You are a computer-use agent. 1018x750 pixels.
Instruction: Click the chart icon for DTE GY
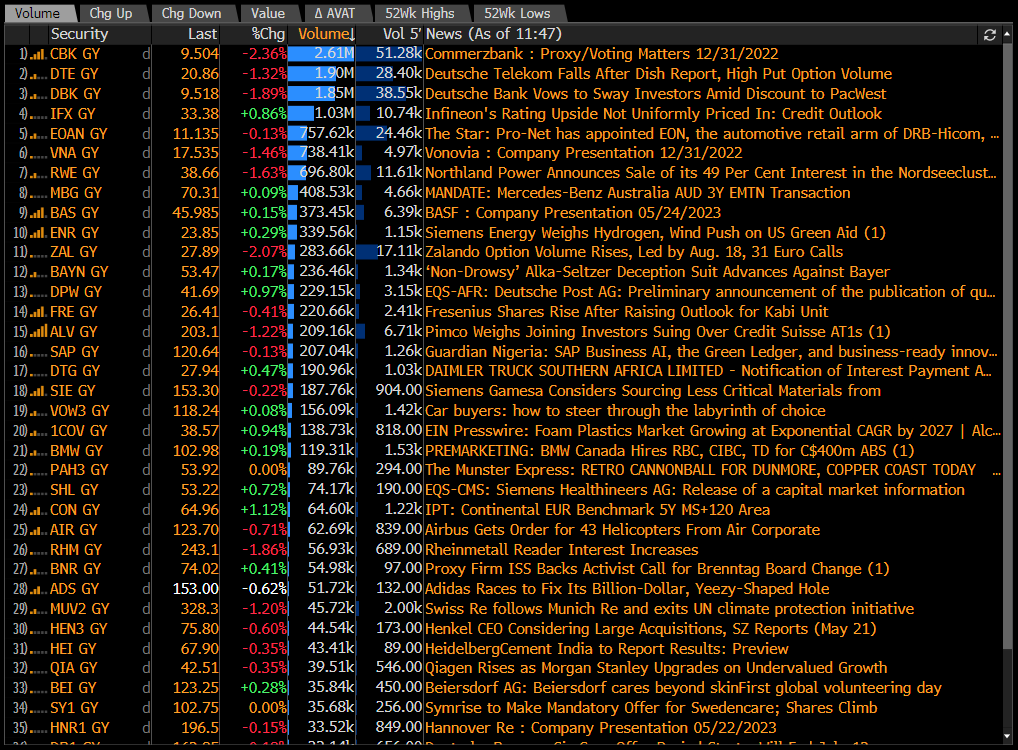coord(38,75)
